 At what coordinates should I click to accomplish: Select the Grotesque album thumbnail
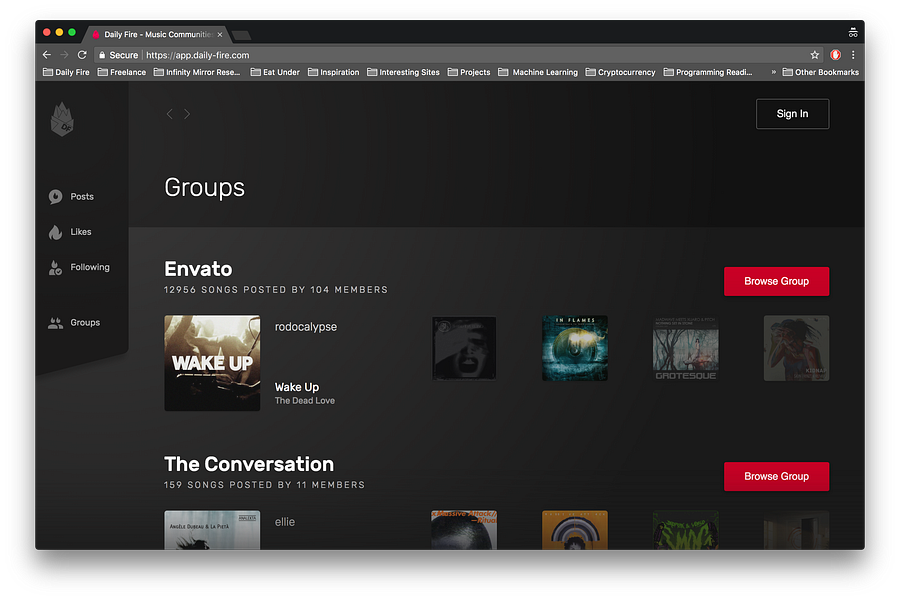point(685,348)
